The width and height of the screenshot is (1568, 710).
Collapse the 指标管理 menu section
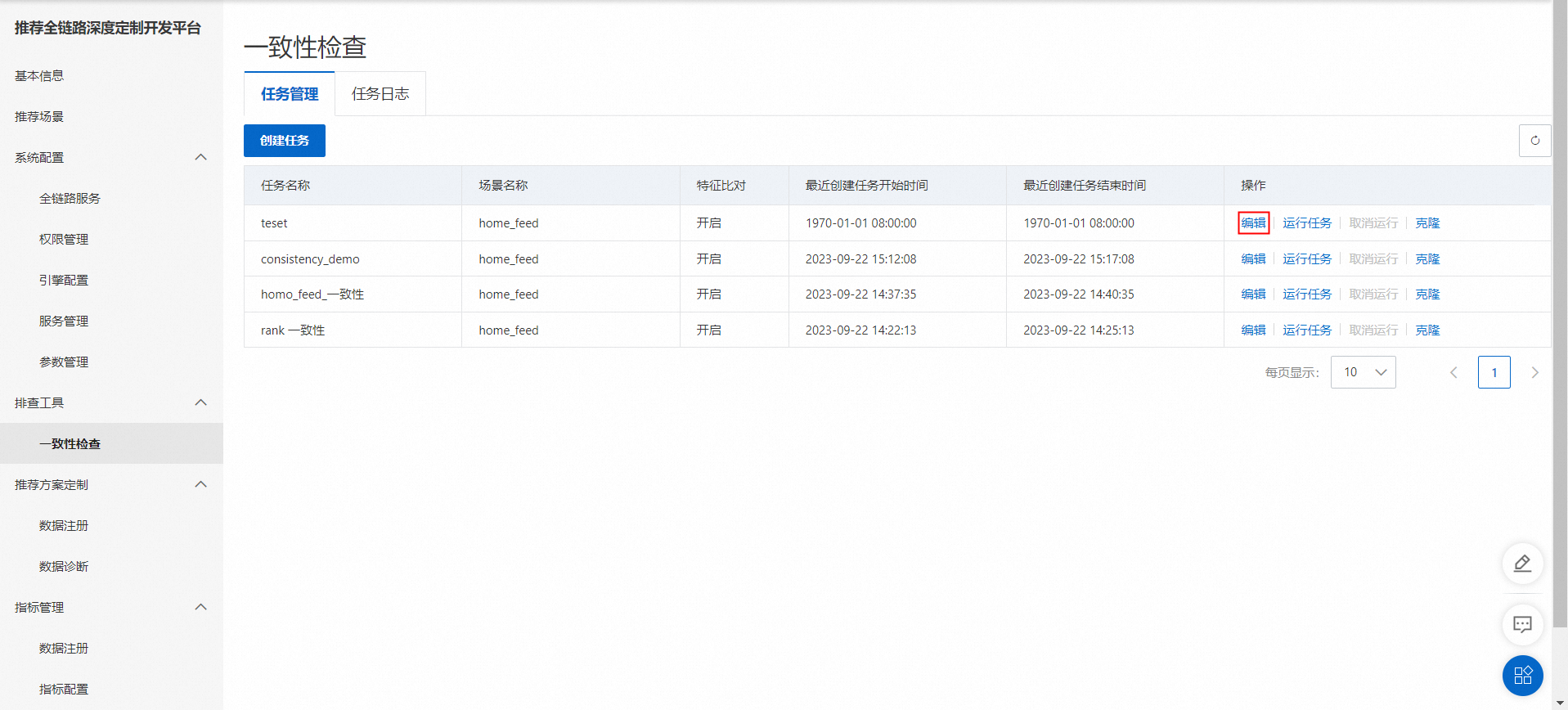pyautogui.click(x=200, y=607)
